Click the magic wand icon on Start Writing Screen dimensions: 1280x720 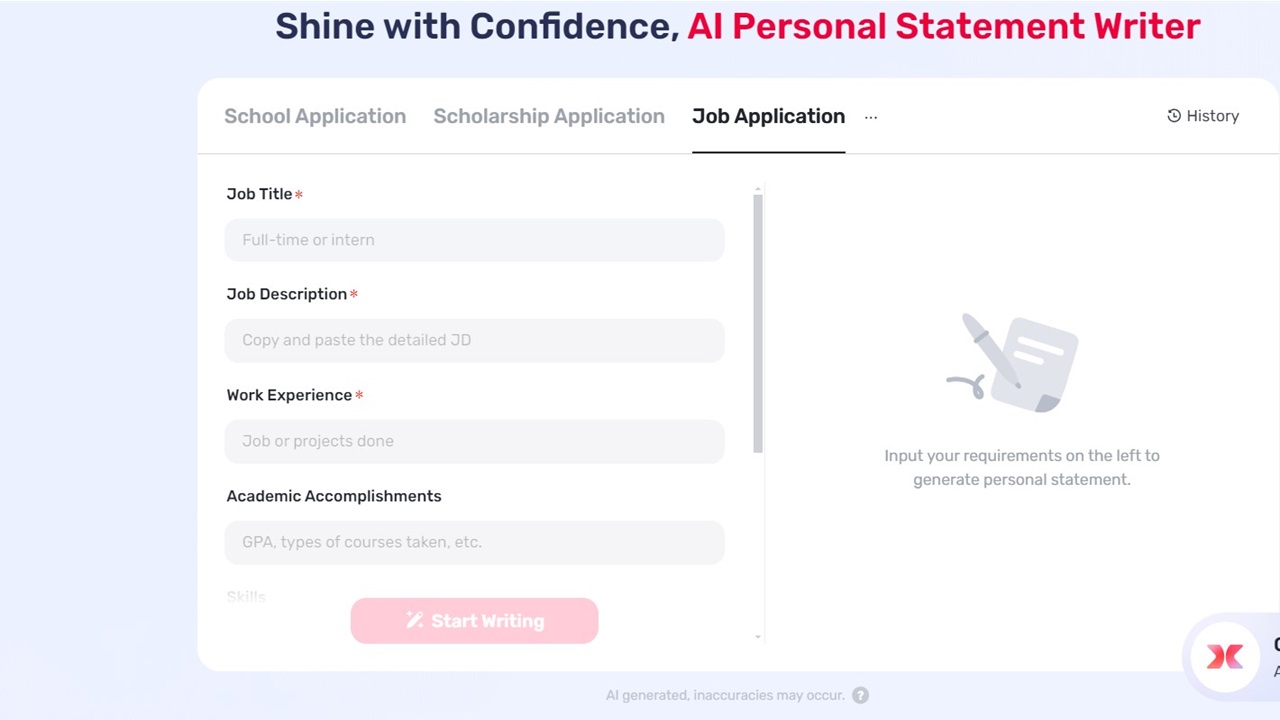pos(415,621)
